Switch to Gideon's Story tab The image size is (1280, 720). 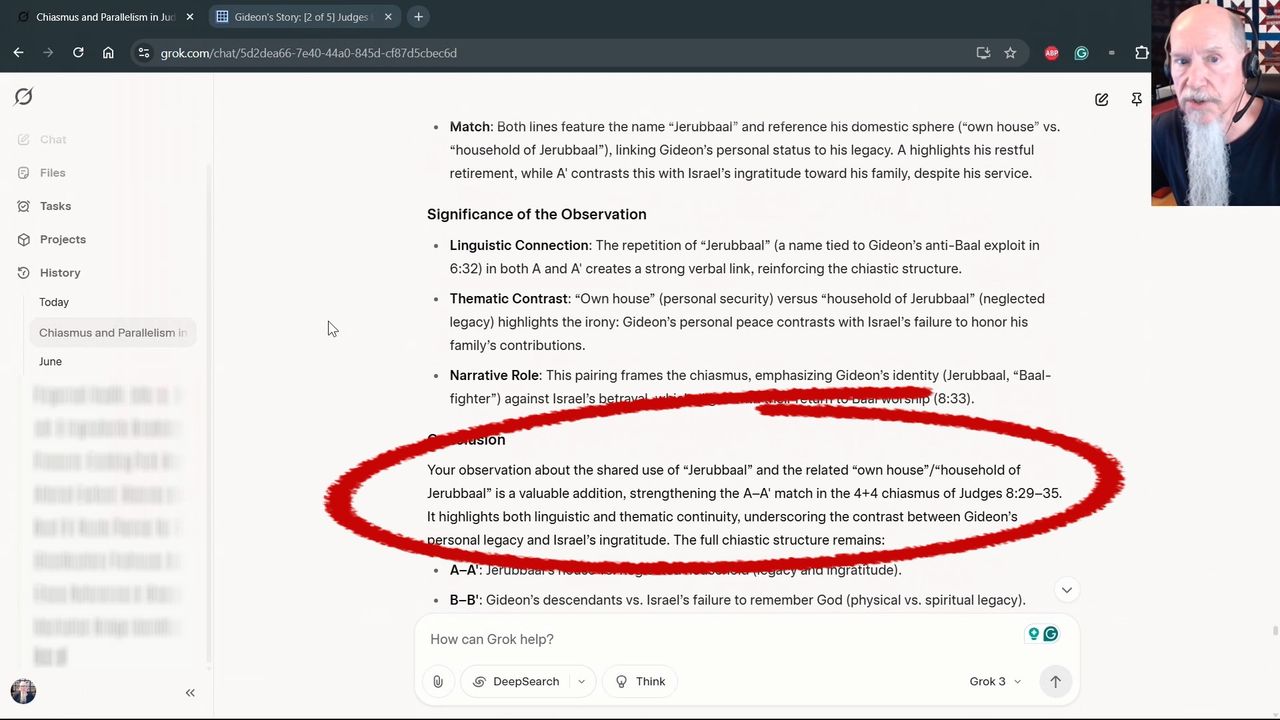point(298,17)
